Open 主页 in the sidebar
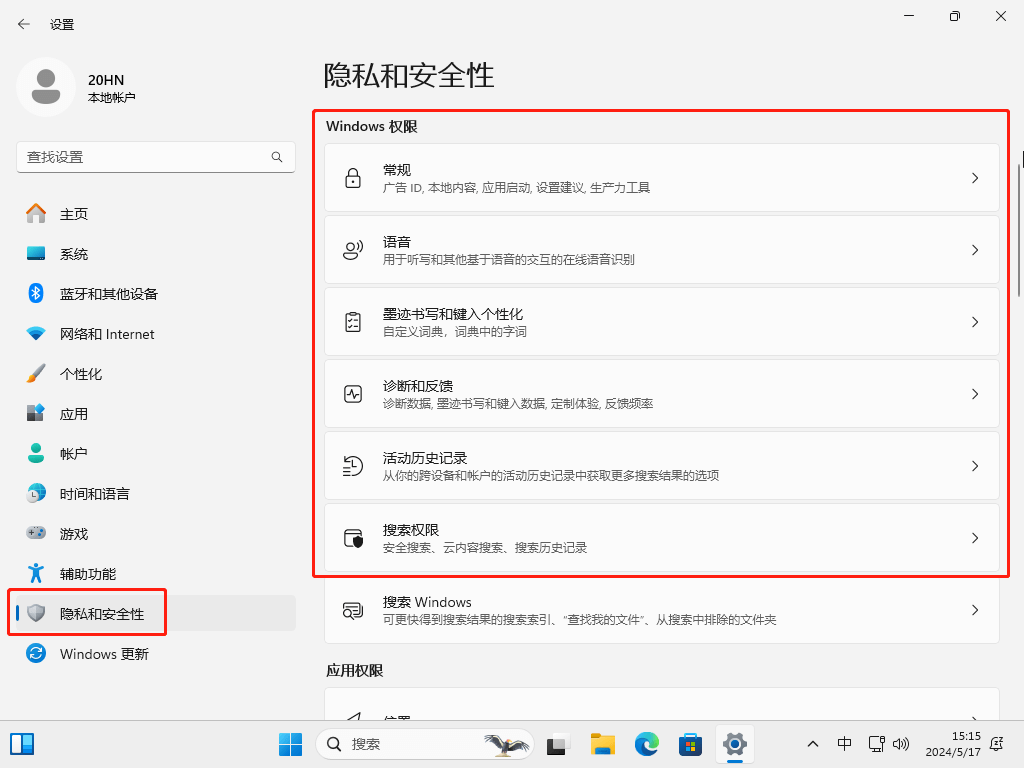The image size is (1024, 768). [74, 214]
